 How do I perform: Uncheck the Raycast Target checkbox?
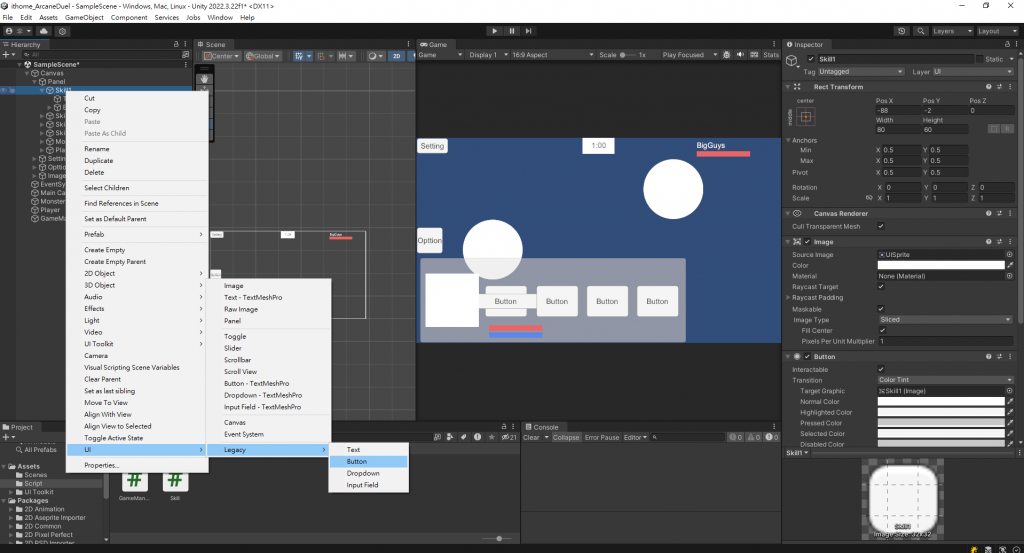[881, 287]
